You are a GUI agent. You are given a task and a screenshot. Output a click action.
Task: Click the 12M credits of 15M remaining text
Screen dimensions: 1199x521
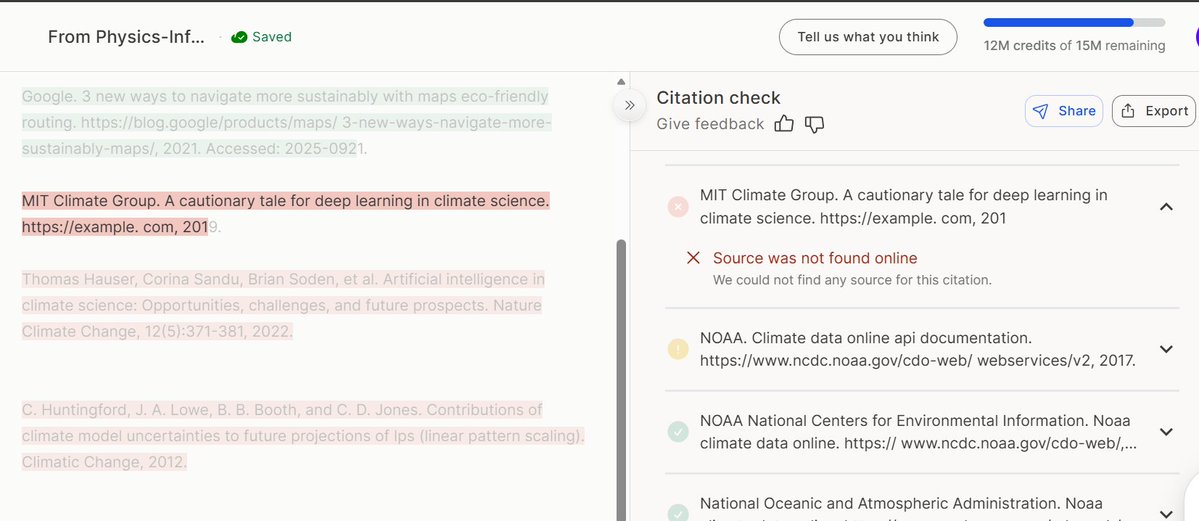(x=1074, y=46)
